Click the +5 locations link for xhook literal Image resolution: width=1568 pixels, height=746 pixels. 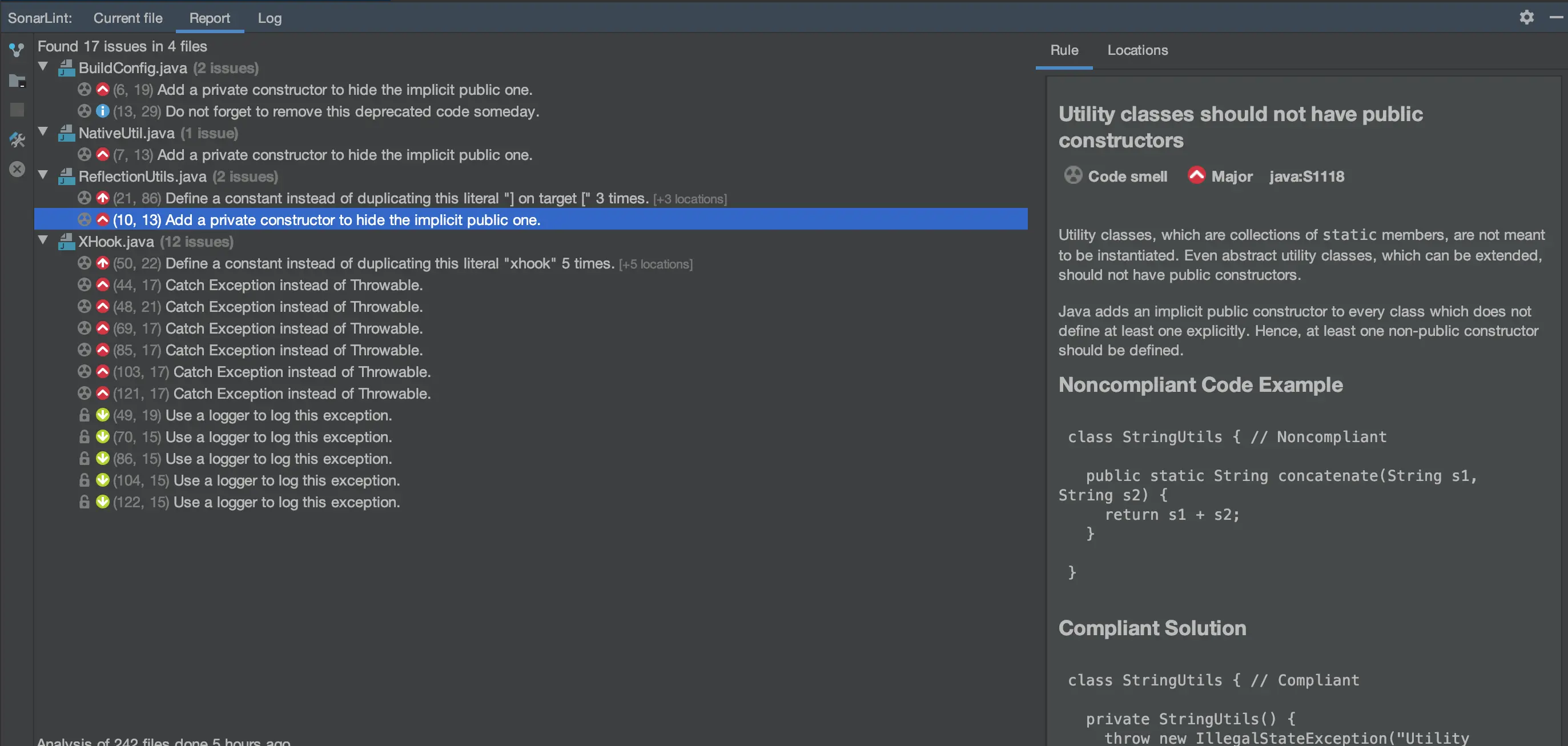656,264
